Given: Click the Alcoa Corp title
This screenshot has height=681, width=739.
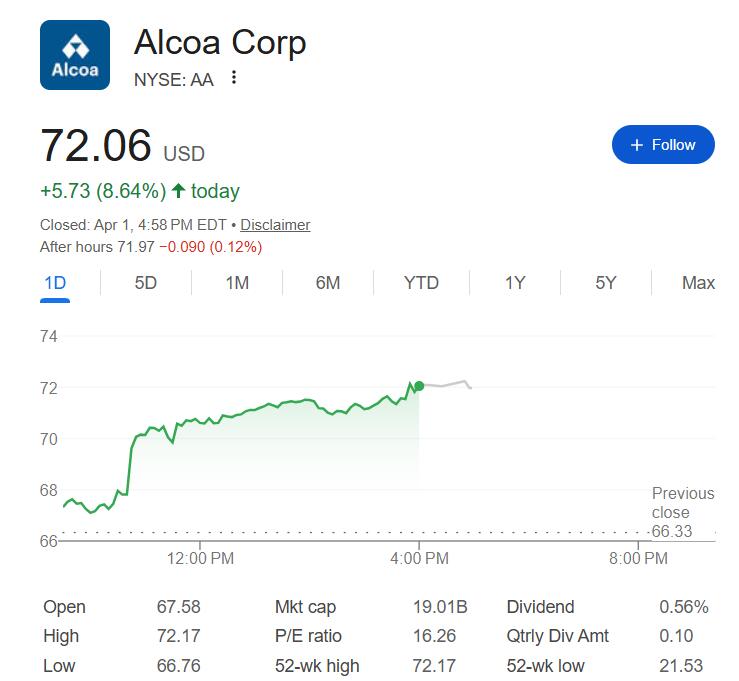Looking at the screenshot, I should click(220, 42).
